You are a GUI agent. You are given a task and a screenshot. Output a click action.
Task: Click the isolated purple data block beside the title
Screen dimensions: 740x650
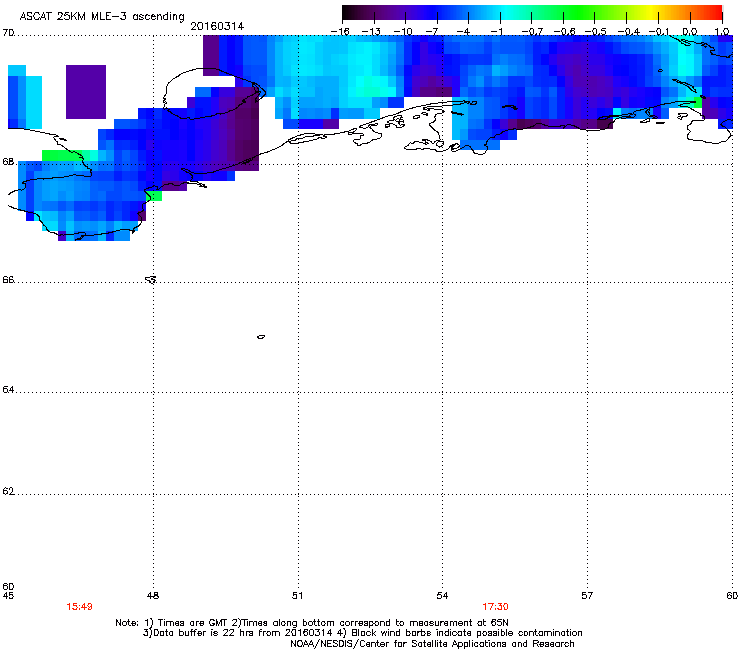(86, 92)
